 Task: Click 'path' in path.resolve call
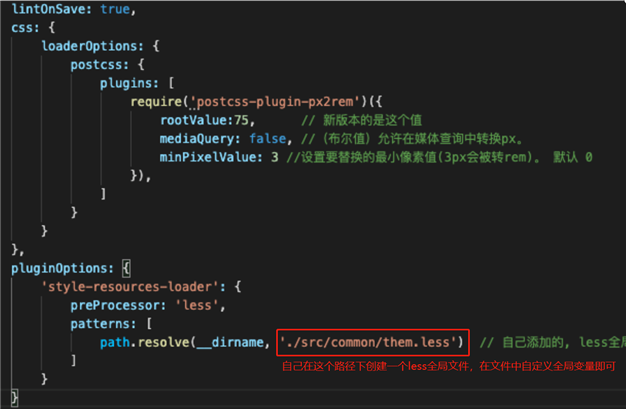coord(115,342)
